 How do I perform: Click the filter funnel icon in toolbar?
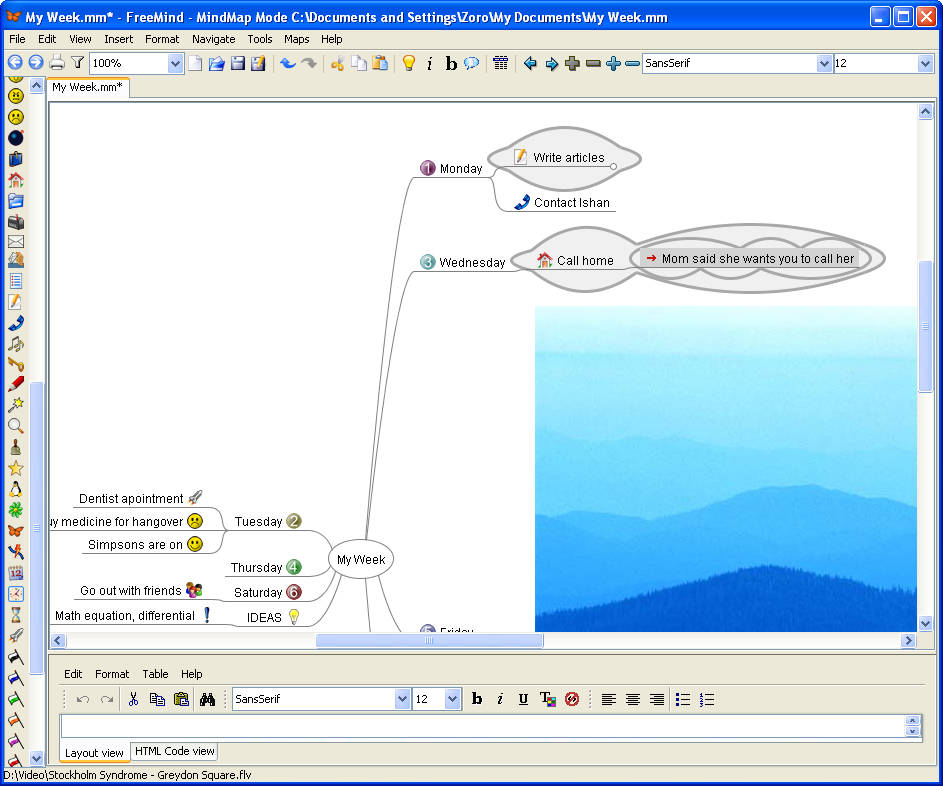pyautogui.click(x=77, y=63)
